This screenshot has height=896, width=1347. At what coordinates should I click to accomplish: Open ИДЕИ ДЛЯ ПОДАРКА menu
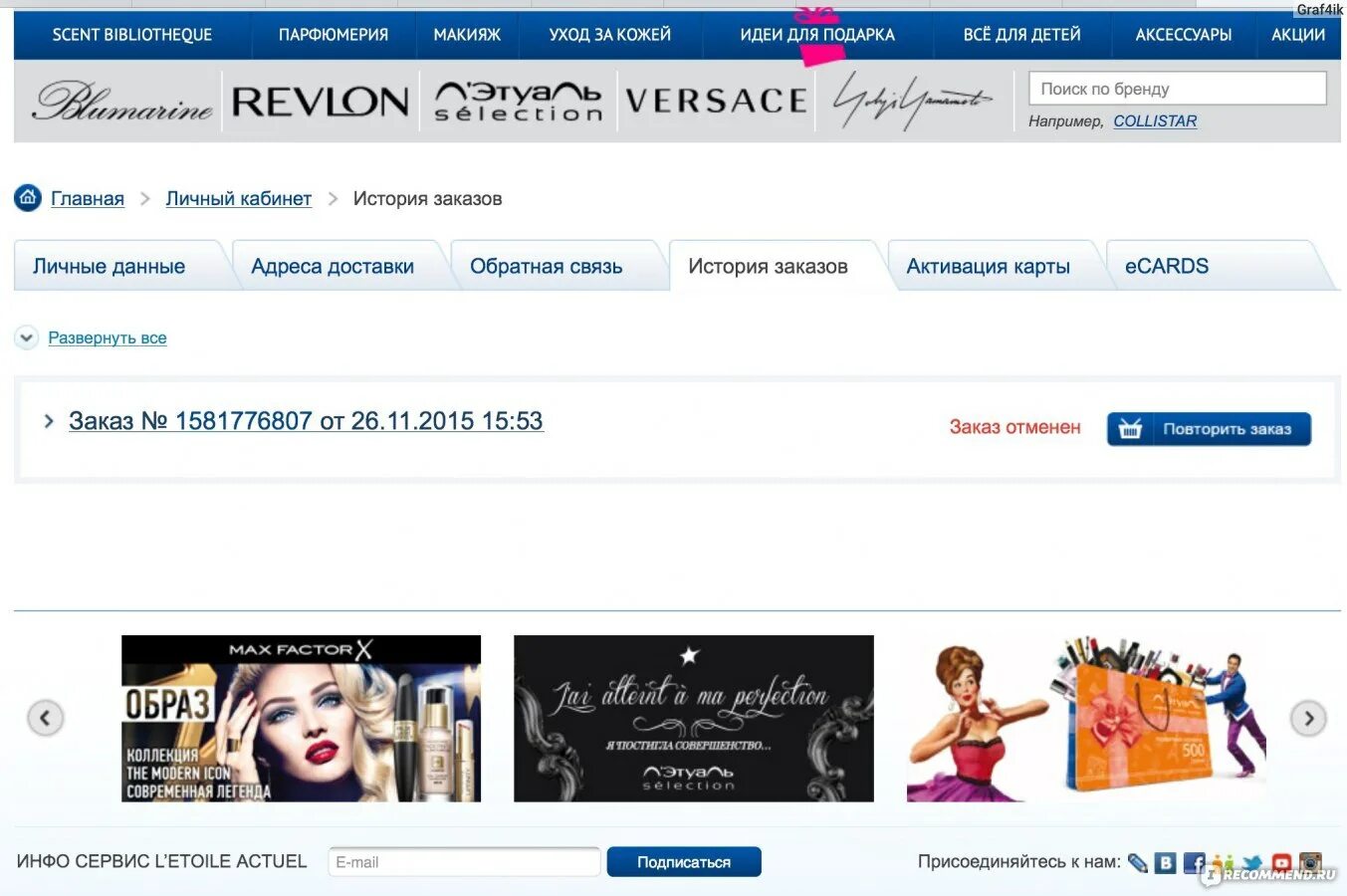tap(817, 35)
